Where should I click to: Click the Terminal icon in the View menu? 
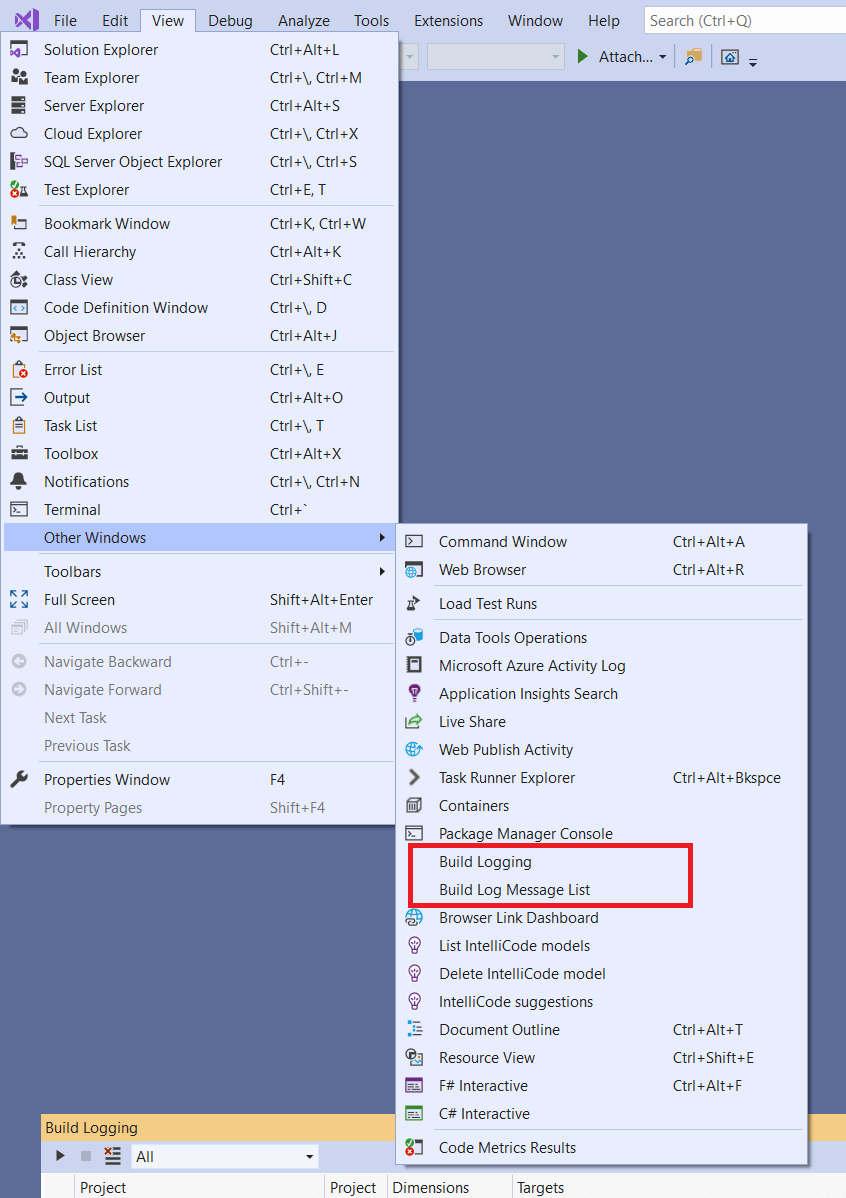[20, 509]
